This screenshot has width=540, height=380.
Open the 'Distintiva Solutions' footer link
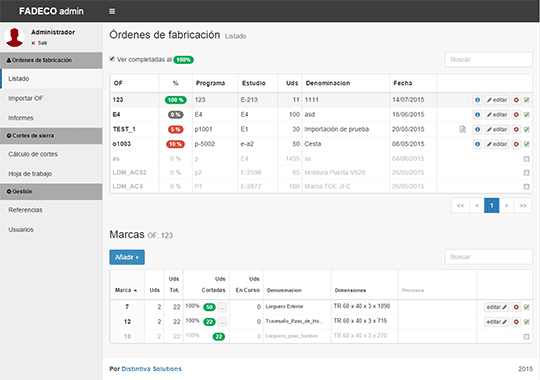pos(152,369)
